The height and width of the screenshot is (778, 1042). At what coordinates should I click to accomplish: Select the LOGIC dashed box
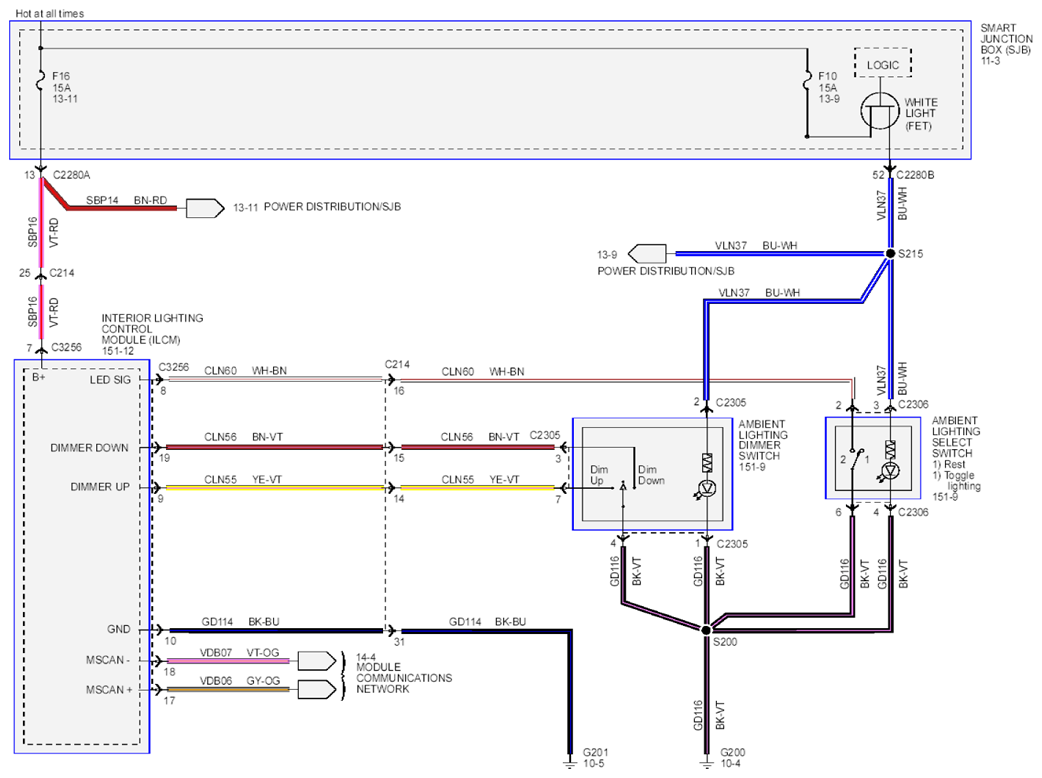(x=883, y=63)
